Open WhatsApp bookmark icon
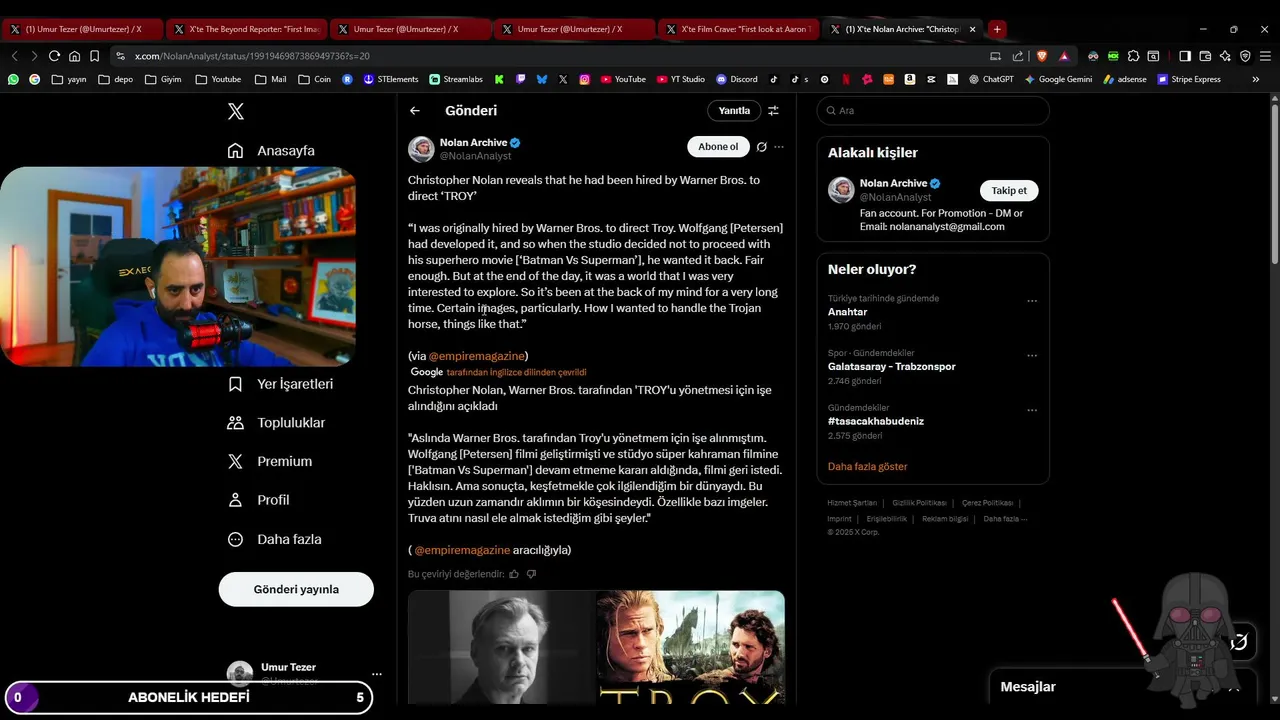This screenshot has width=1280, height=720. [13, 79]
